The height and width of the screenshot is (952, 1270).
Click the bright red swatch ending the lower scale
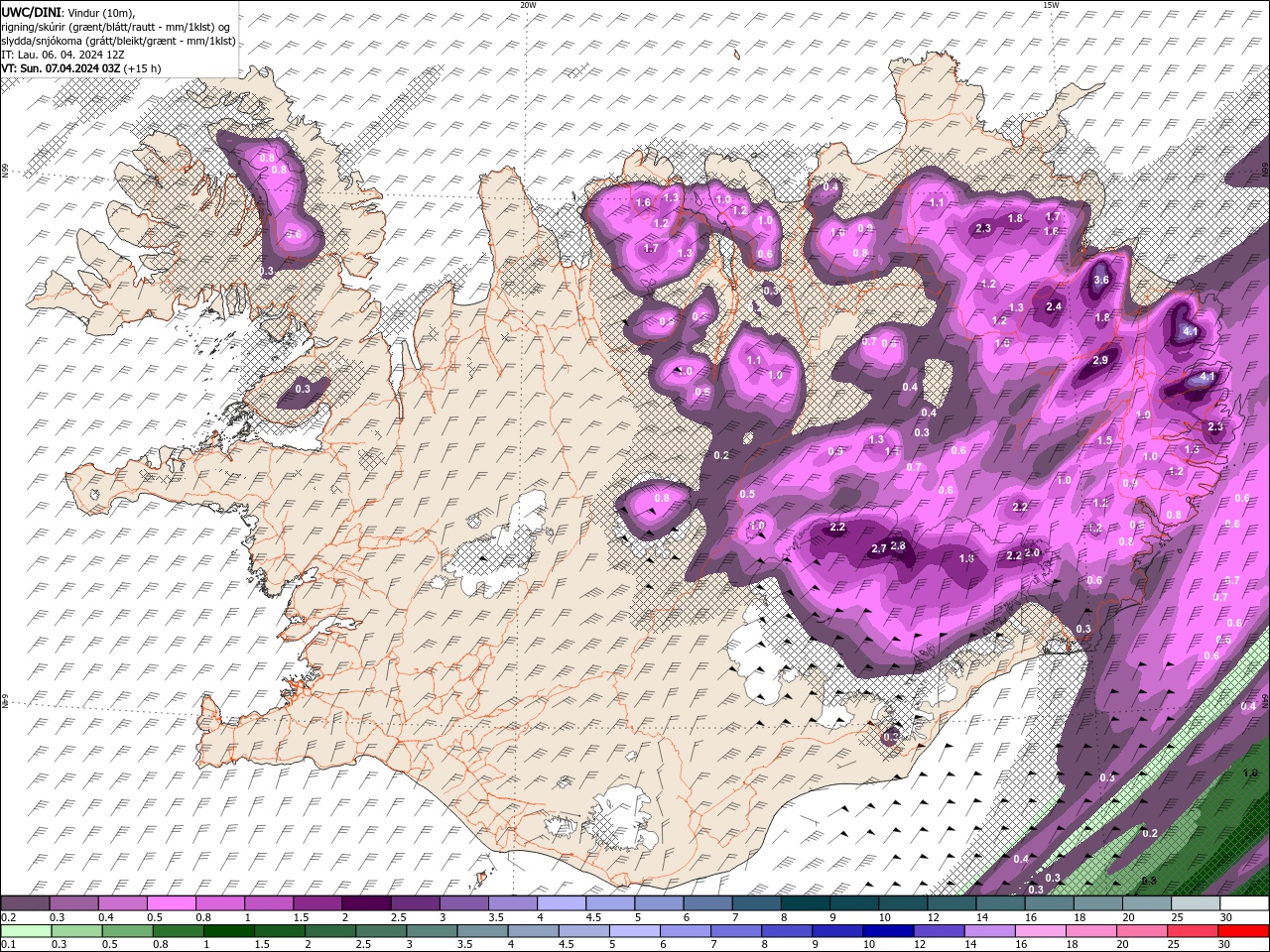[1243, 931]
